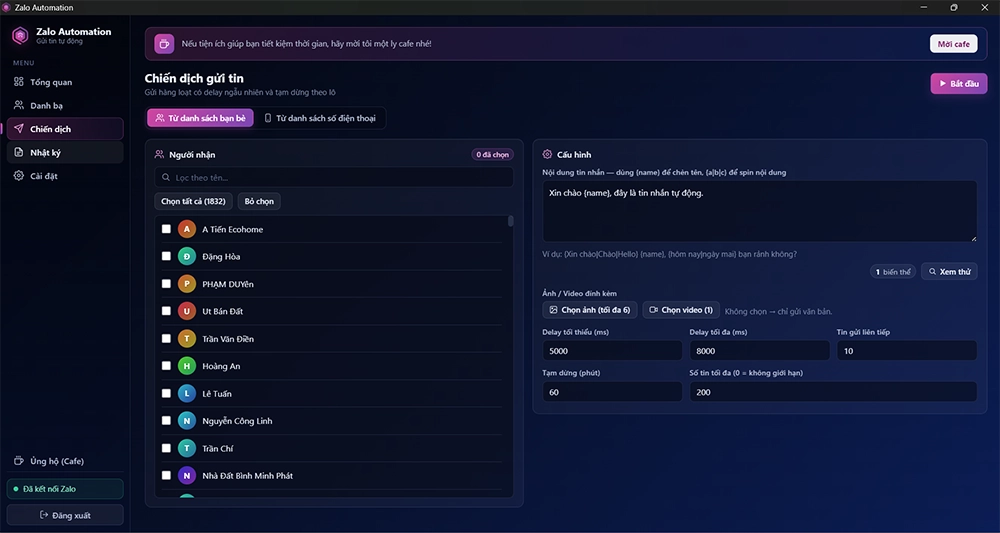Click Xem thử preview button

949,272
